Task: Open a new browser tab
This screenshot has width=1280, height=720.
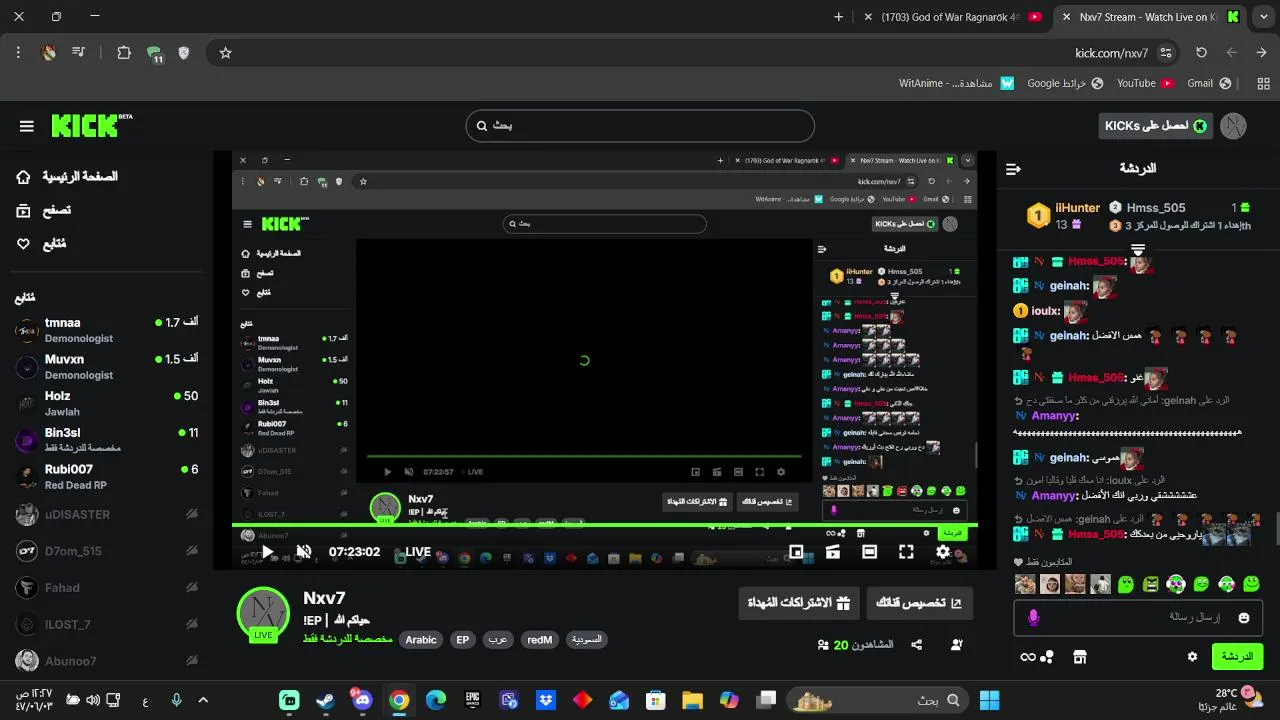Action: tap(838, 17)
